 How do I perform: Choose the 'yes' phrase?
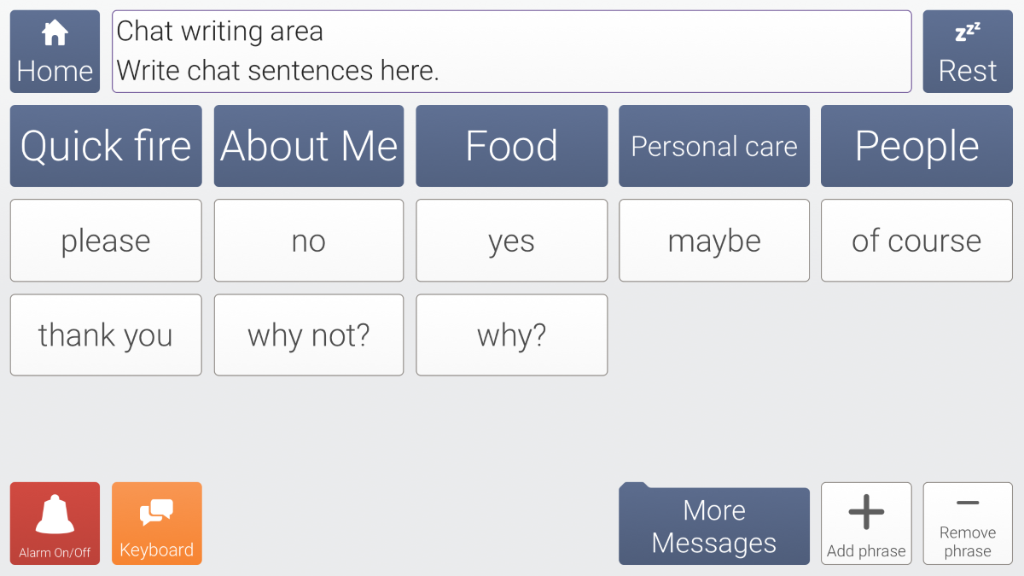(x=511, y=241)
